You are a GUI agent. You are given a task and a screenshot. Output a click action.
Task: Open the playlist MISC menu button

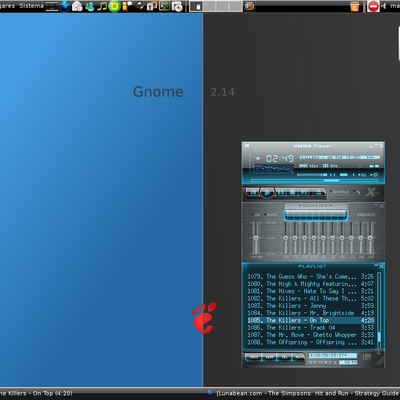299,357
